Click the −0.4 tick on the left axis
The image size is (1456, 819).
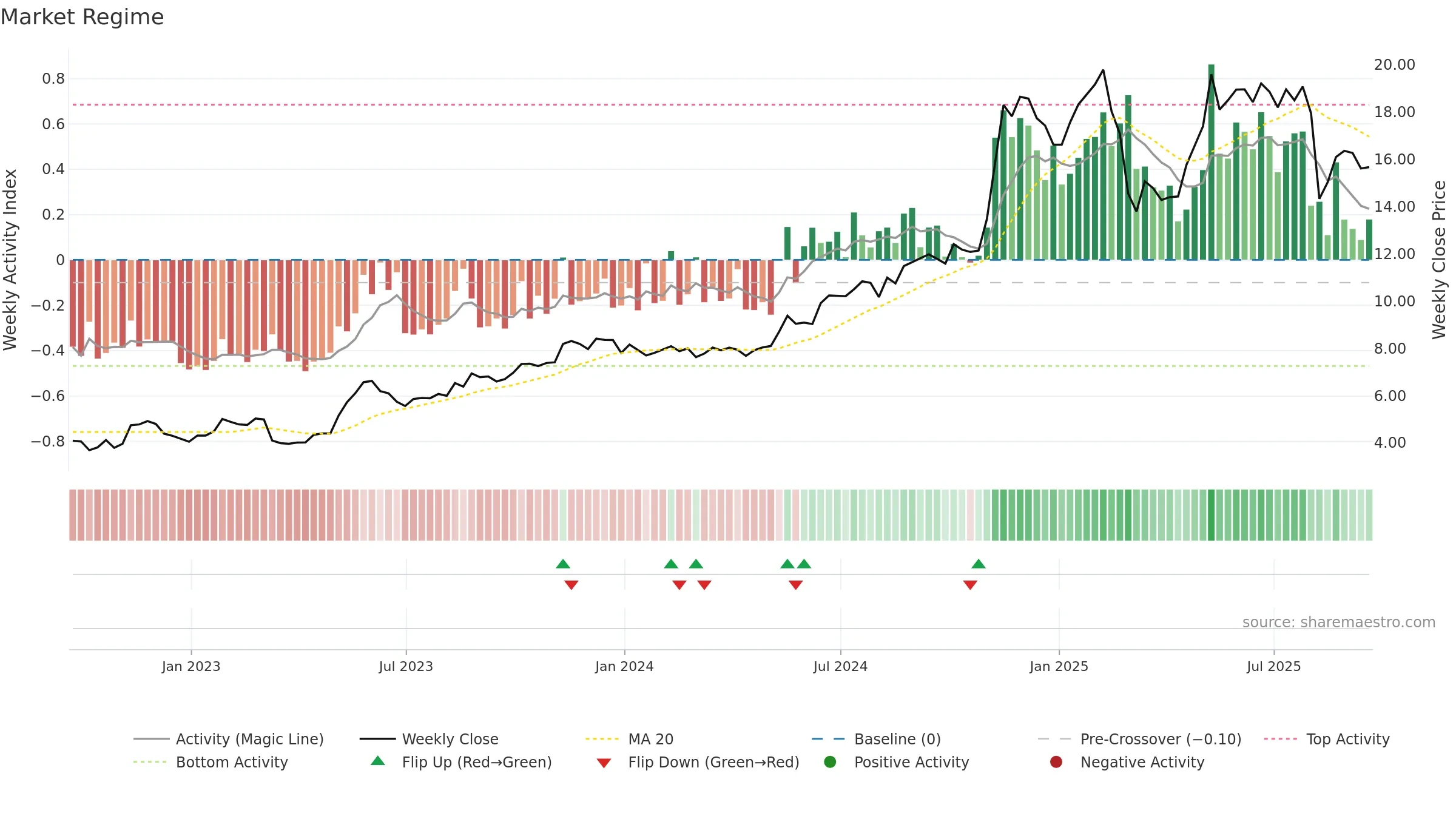pos(48,351)
